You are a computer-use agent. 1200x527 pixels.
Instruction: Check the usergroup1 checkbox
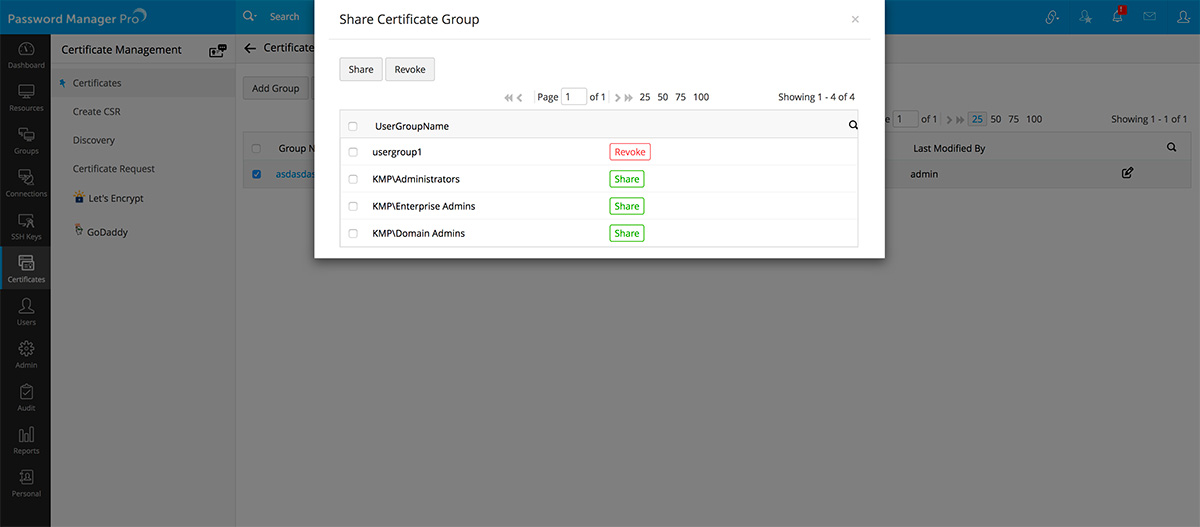[353, 152]
